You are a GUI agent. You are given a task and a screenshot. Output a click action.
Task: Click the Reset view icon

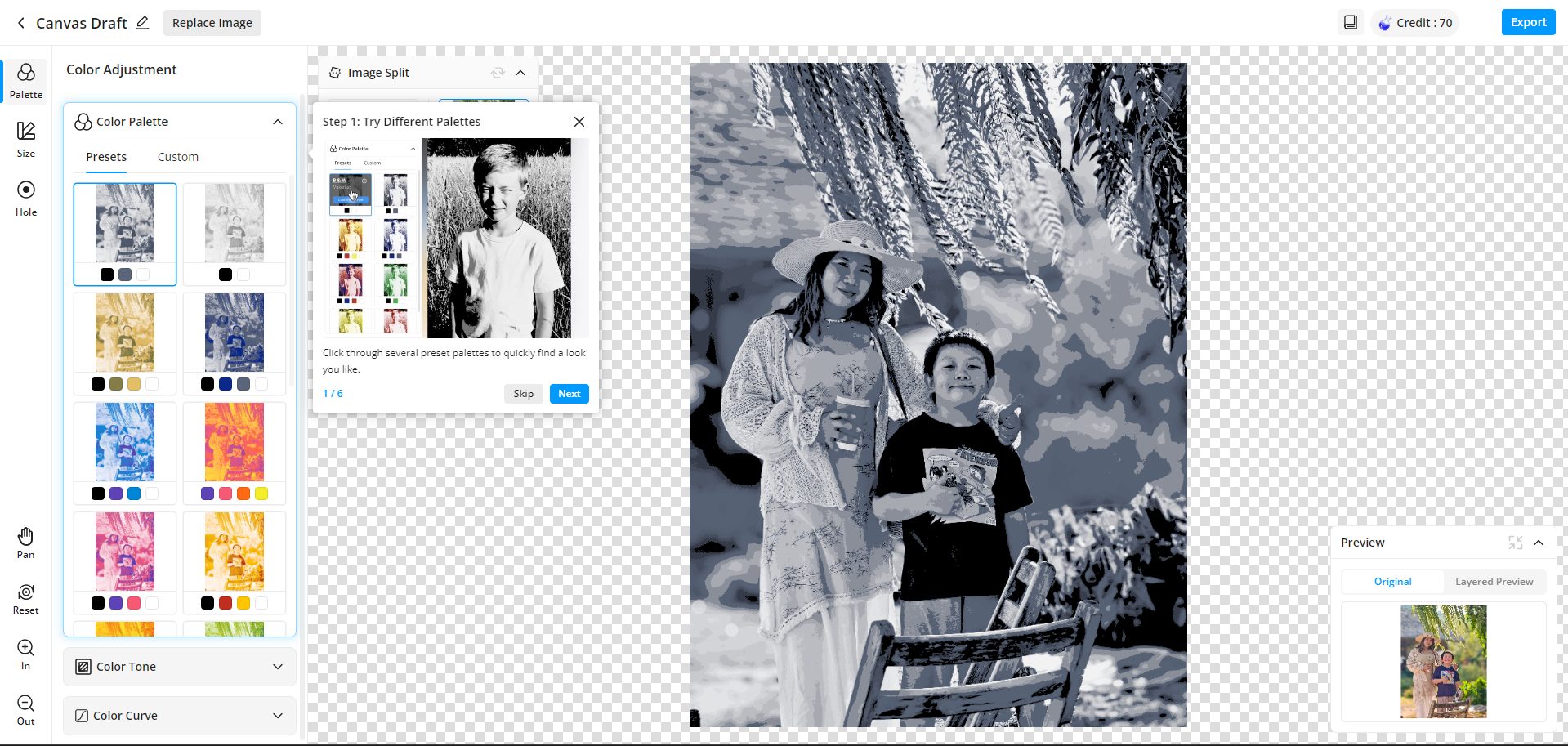(26, 598)
